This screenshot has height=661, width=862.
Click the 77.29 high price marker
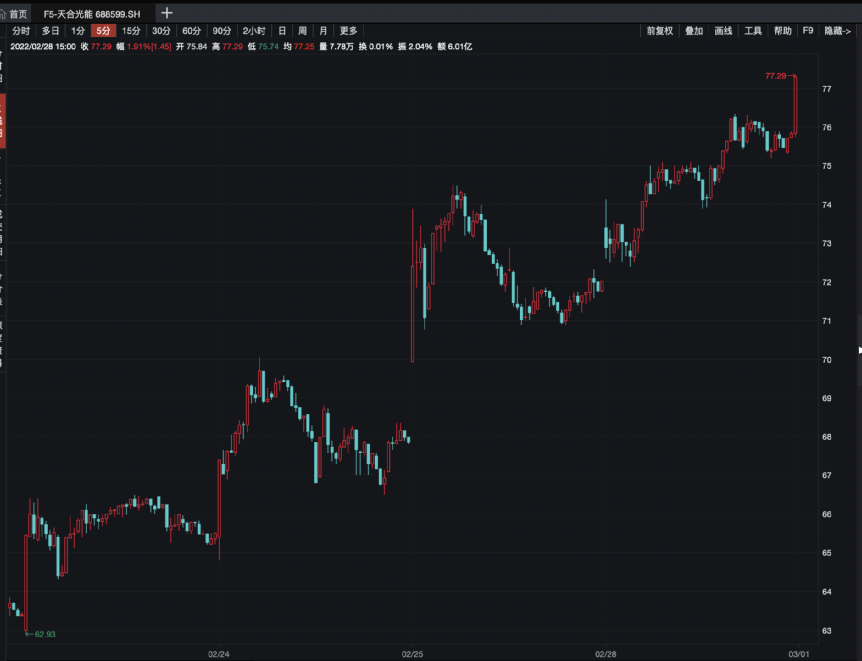pos(776,76)
